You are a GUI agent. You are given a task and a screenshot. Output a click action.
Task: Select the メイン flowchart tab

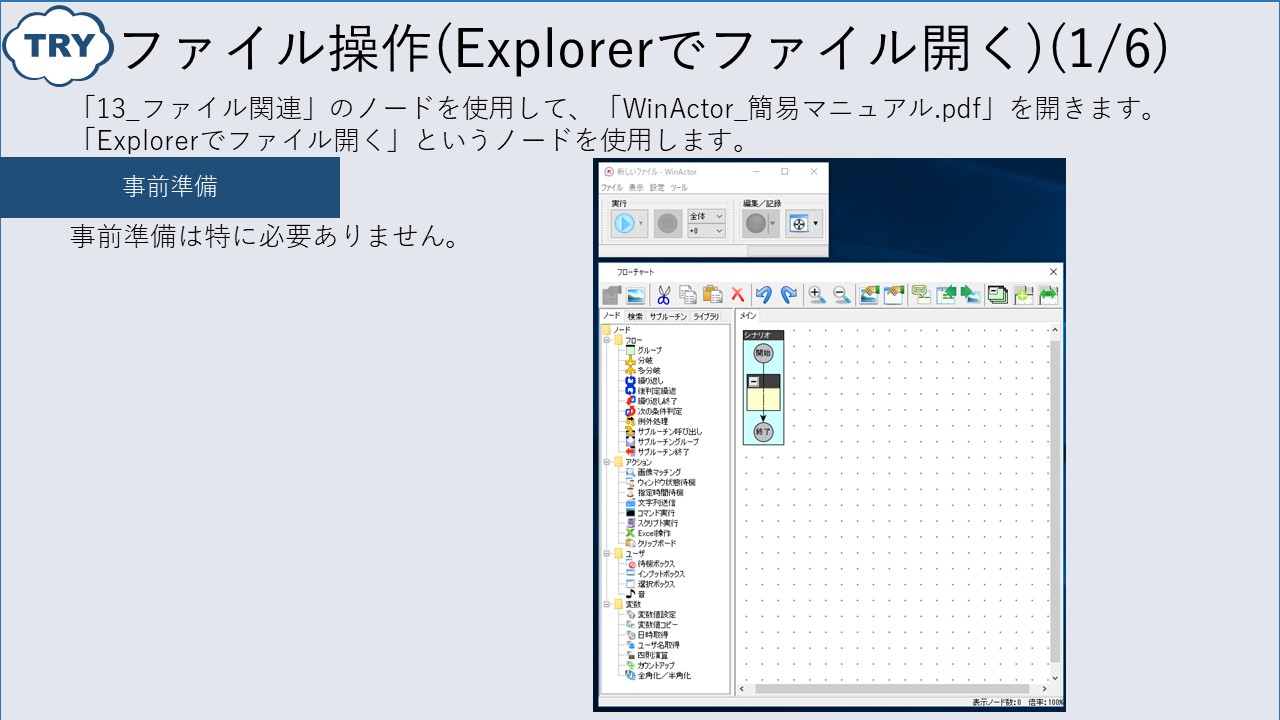point(748,315)
